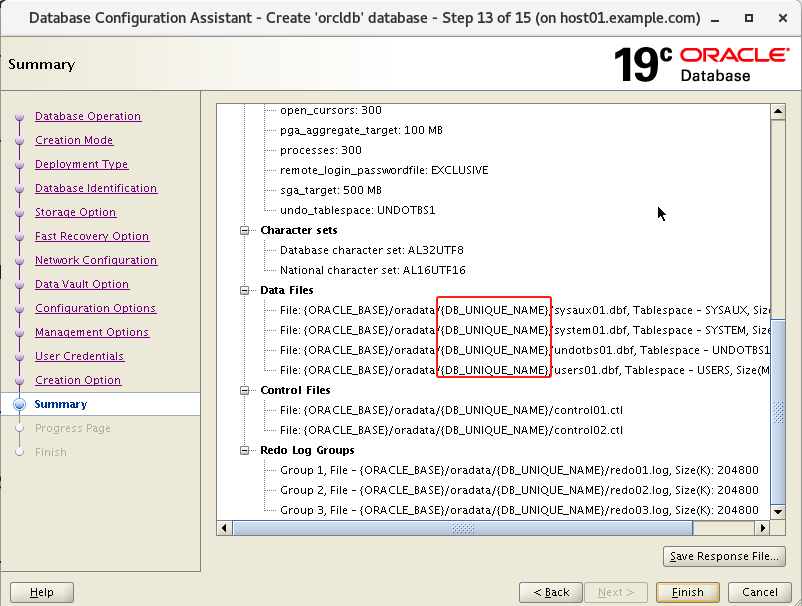Select the control01.ctl file row
802x606 pixels.
451,410
